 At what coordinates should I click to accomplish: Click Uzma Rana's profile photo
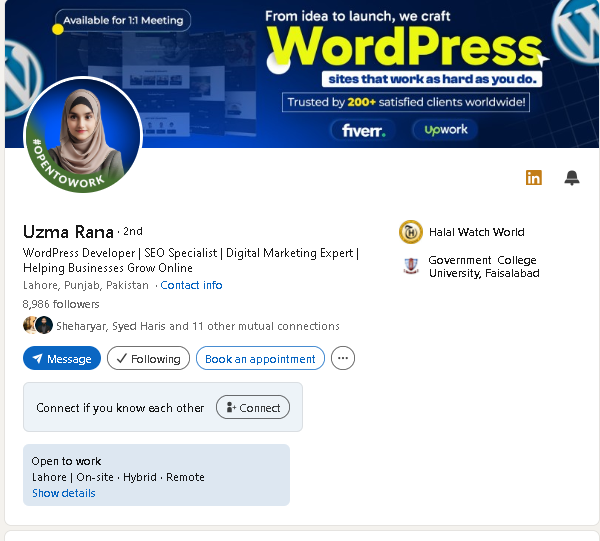(83, 135)
